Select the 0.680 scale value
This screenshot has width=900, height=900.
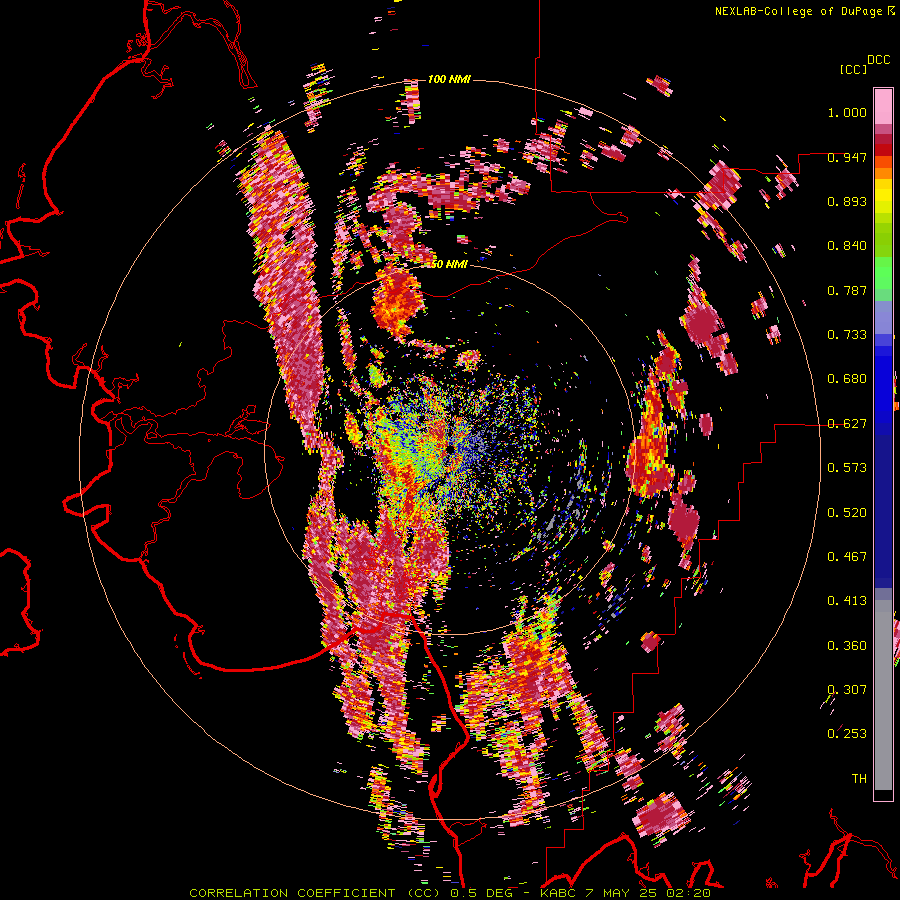pyautogui.click(x=847, y=379)
